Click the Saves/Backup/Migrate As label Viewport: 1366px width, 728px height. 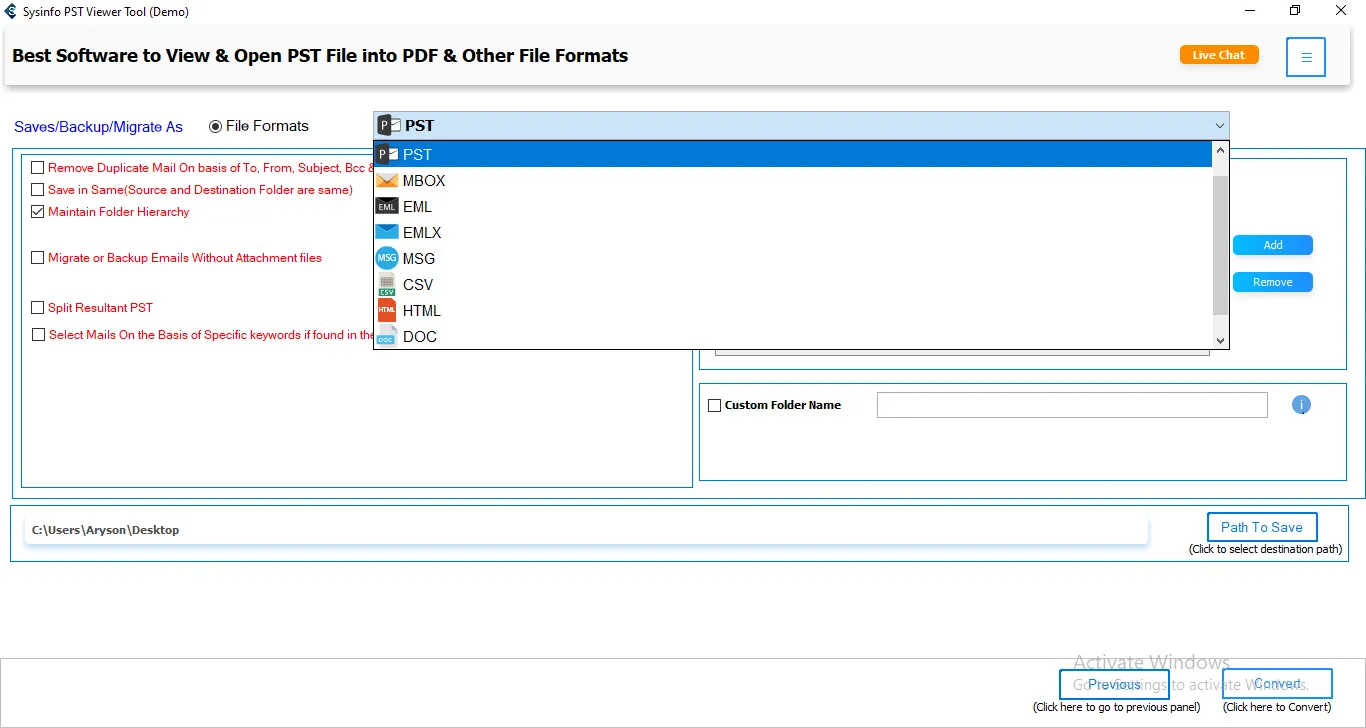(98, 127)
